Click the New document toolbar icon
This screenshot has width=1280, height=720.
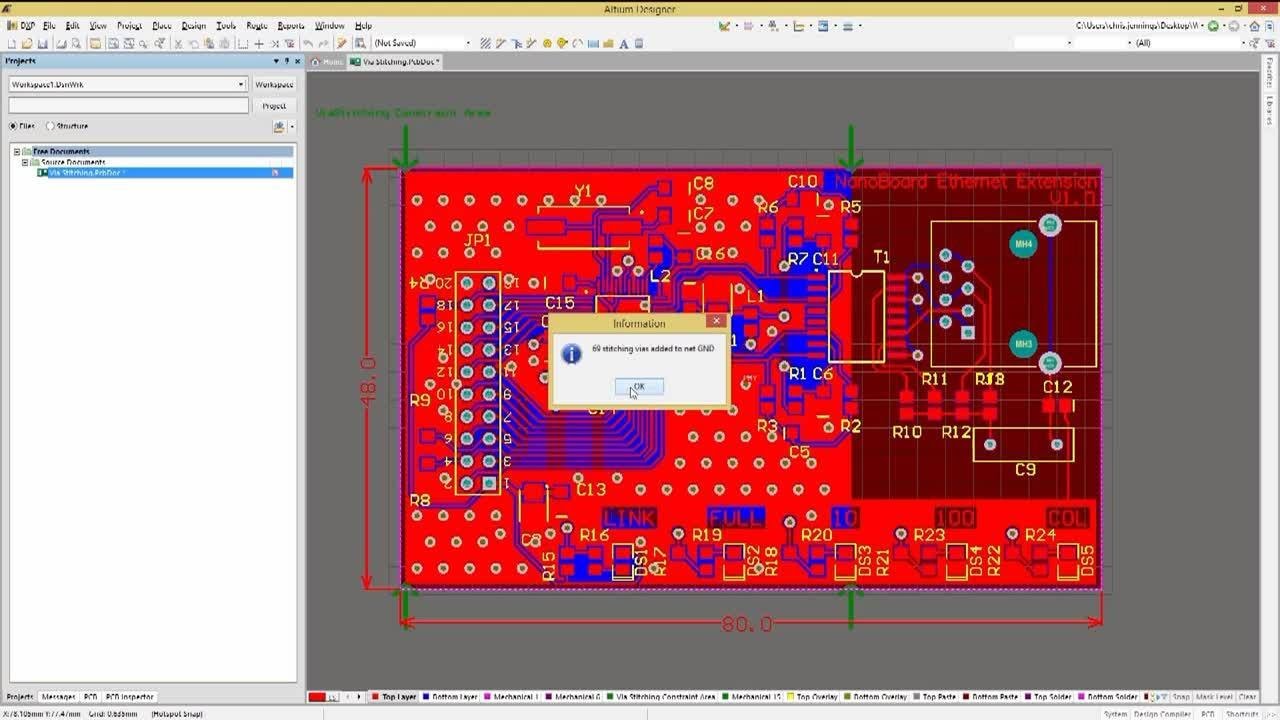click(12, 43)
